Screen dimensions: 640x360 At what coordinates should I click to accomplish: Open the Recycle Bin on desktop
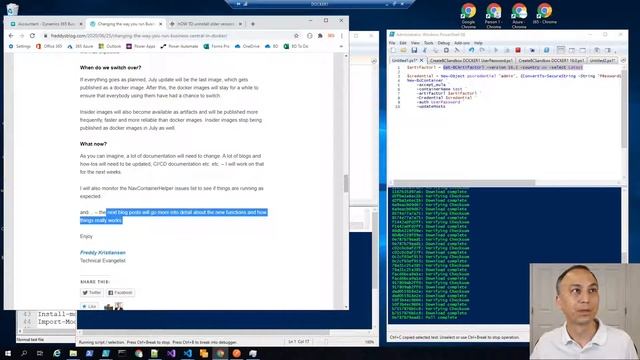point(12,9)
